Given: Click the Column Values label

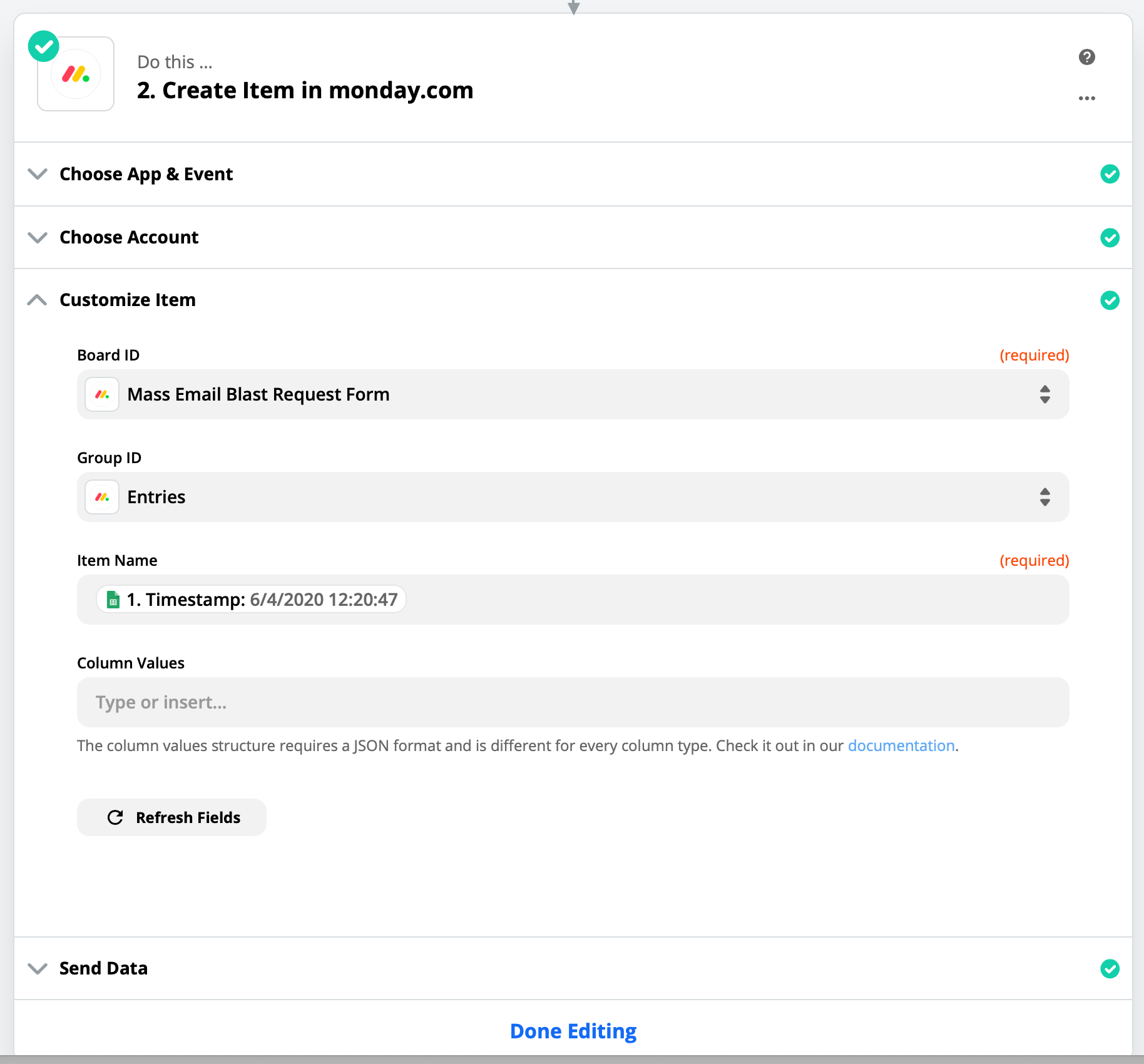Looking at the screenshot, I should point(131,663).
